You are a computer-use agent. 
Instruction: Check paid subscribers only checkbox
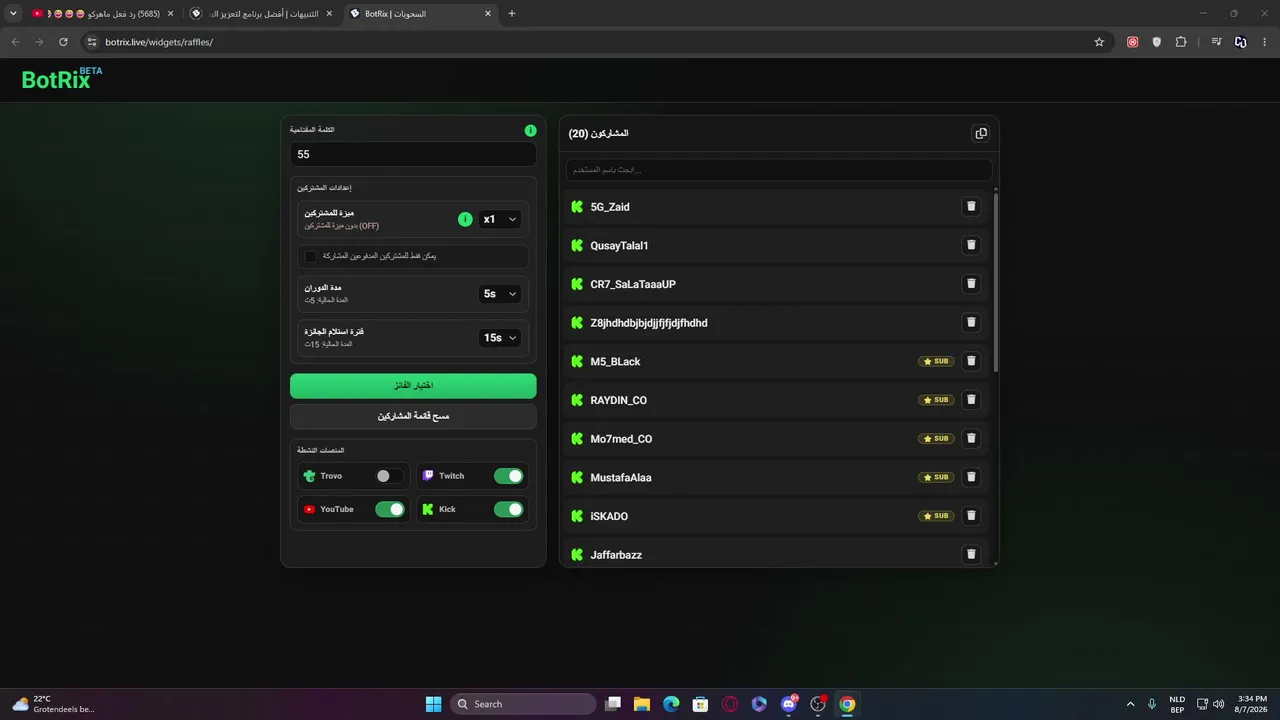point(311,256)
